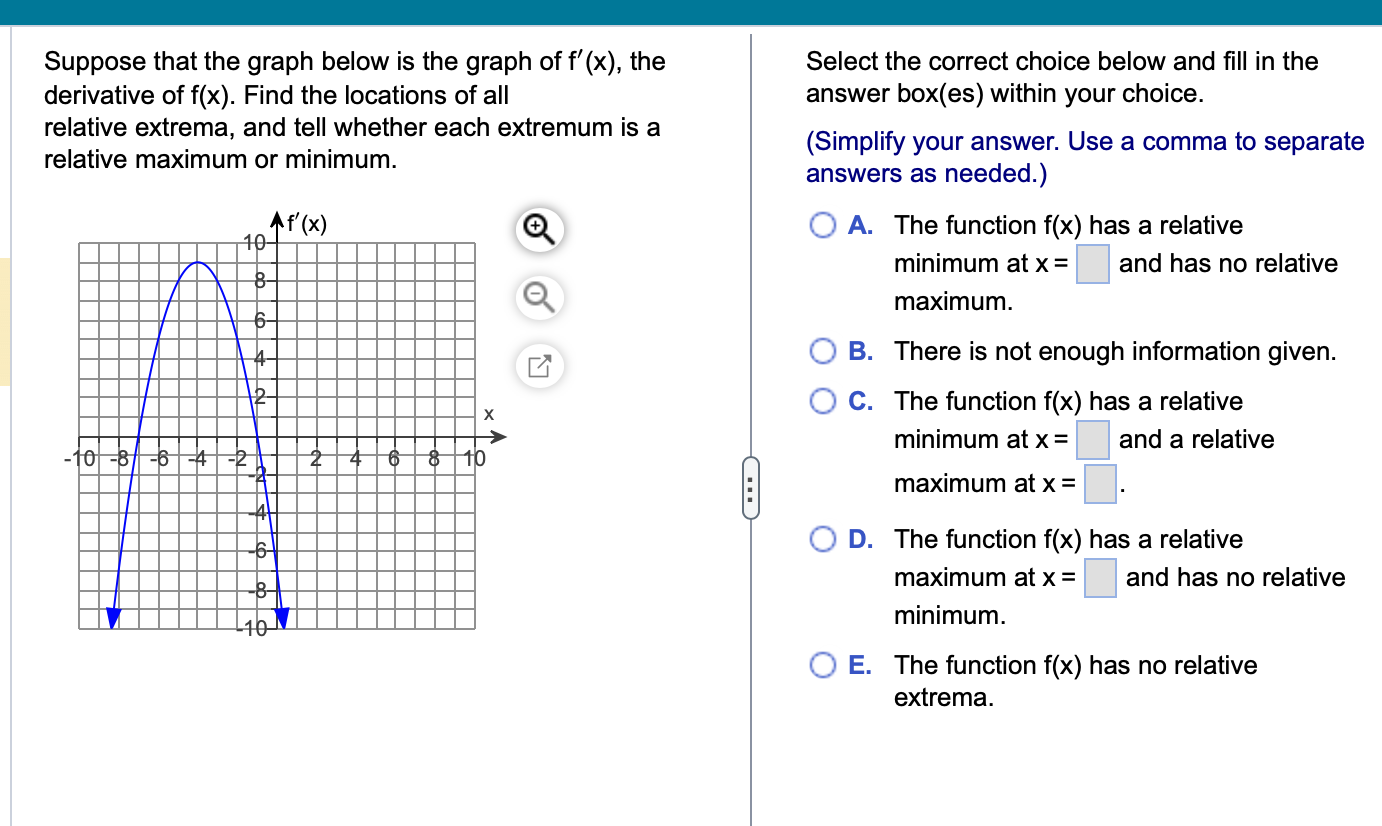
Task: Click the blue parabola curve on the graph
Action: tap(197, 263)
